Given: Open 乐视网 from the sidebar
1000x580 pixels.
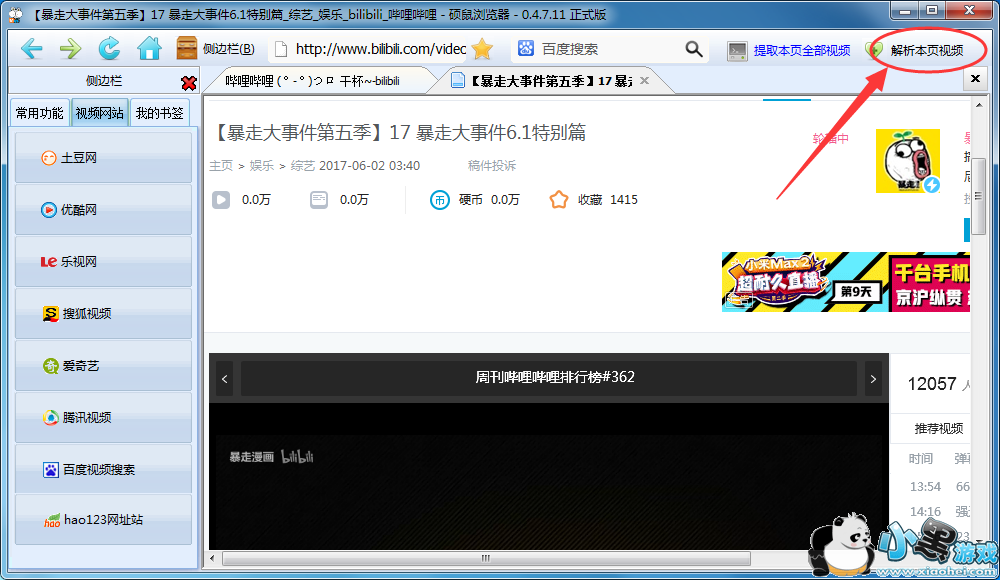Looking at the screenshot, I should pos(103,262).
